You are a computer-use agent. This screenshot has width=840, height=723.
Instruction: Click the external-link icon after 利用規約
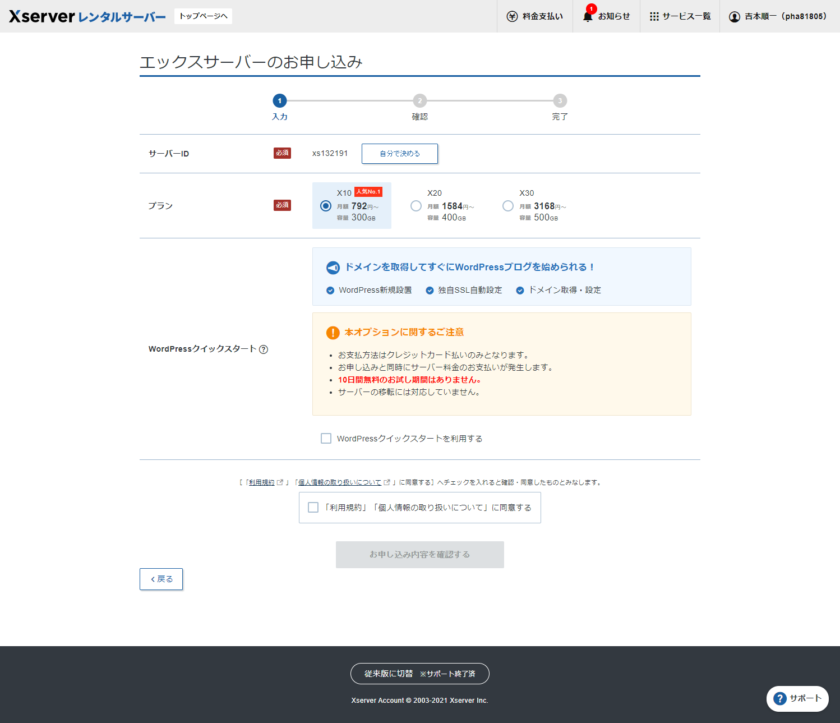point(280,483)
